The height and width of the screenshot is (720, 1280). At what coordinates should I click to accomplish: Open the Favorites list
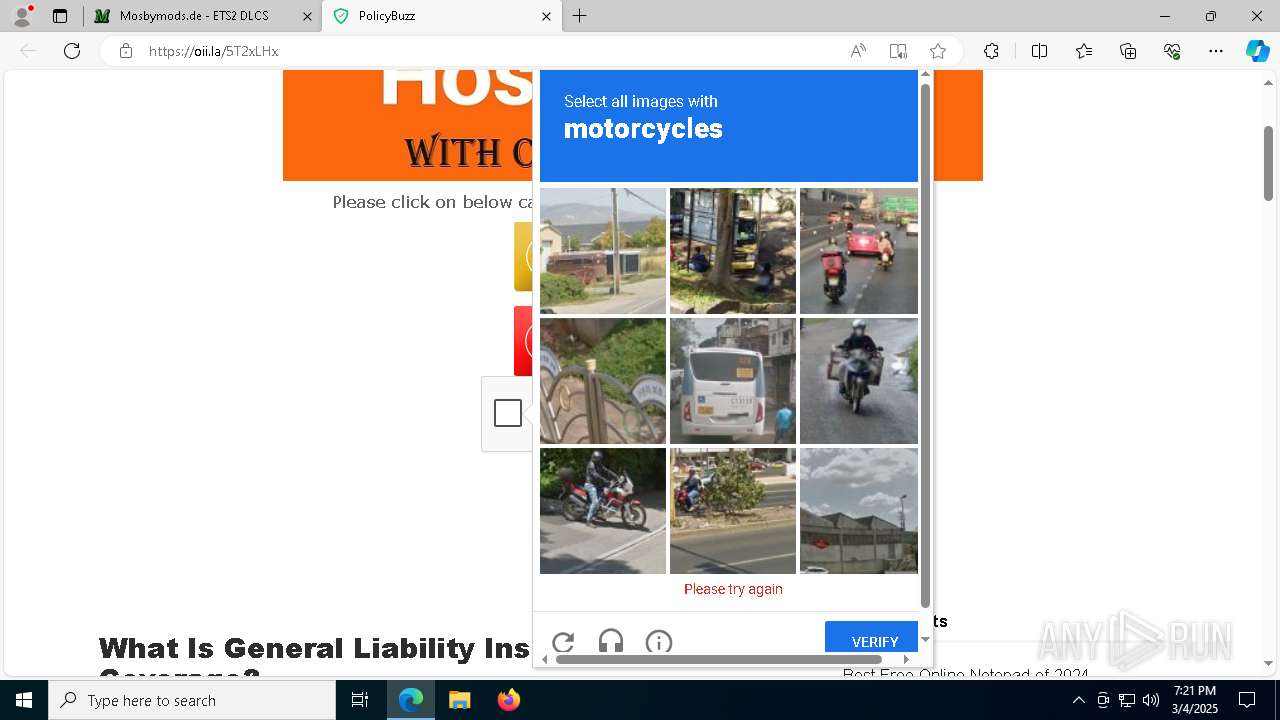(x=1084, y=51)
